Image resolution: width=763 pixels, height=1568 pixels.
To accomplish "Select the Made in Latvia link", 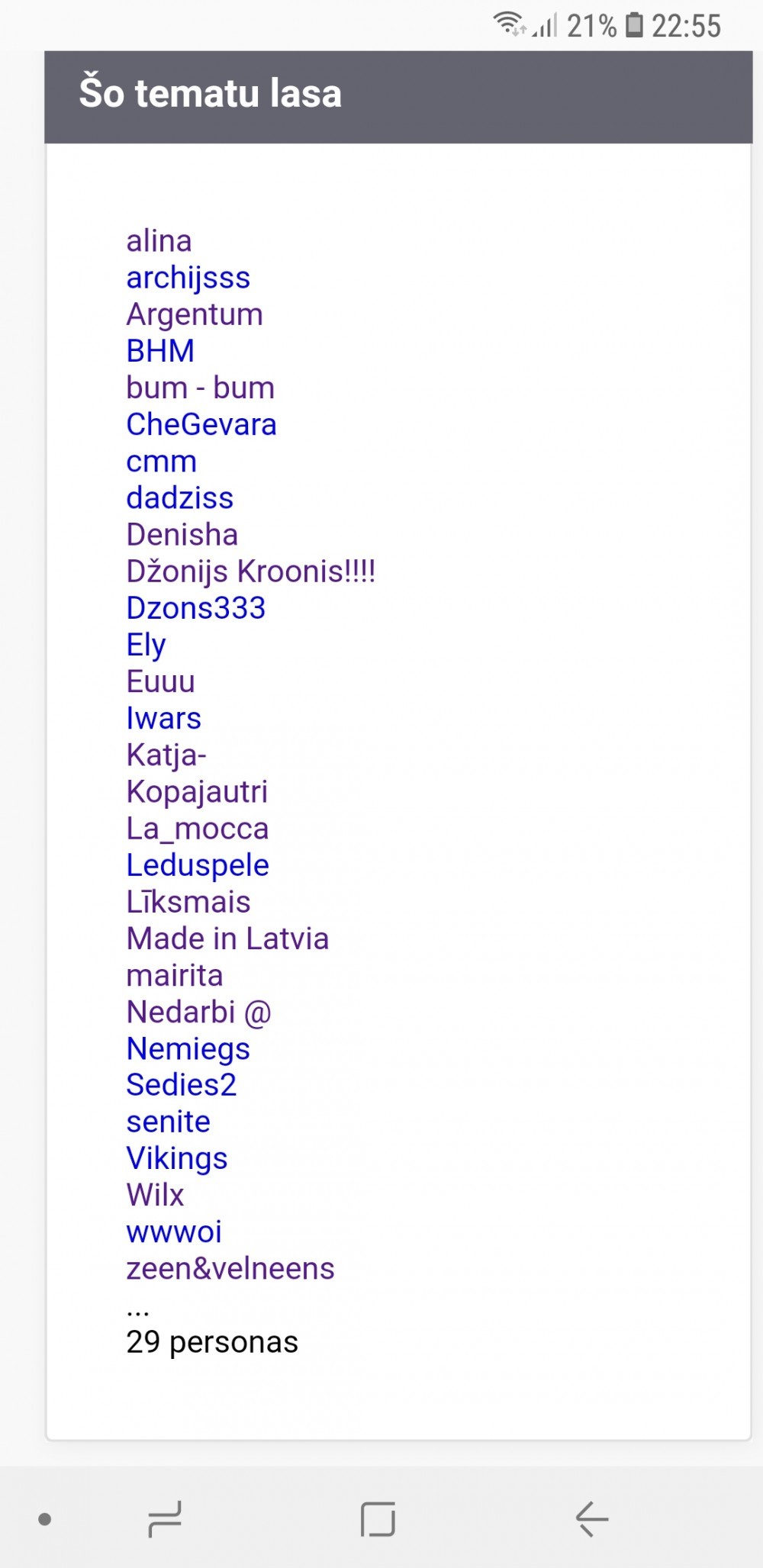I will (x=227, y=939).
